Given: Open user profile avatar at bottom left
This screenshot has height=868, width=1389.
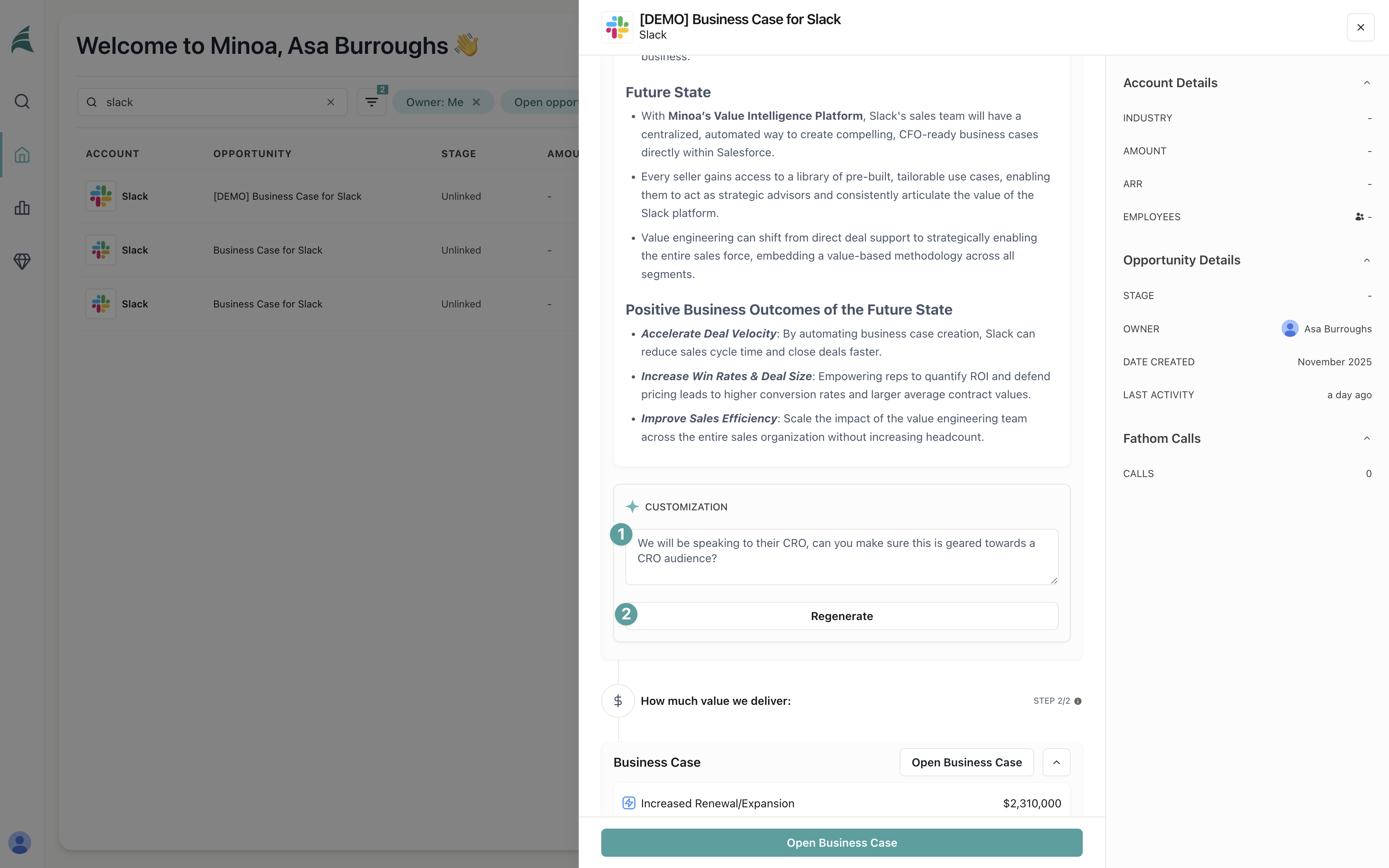Looking at the screenshot, I should (x=20, y=843).
